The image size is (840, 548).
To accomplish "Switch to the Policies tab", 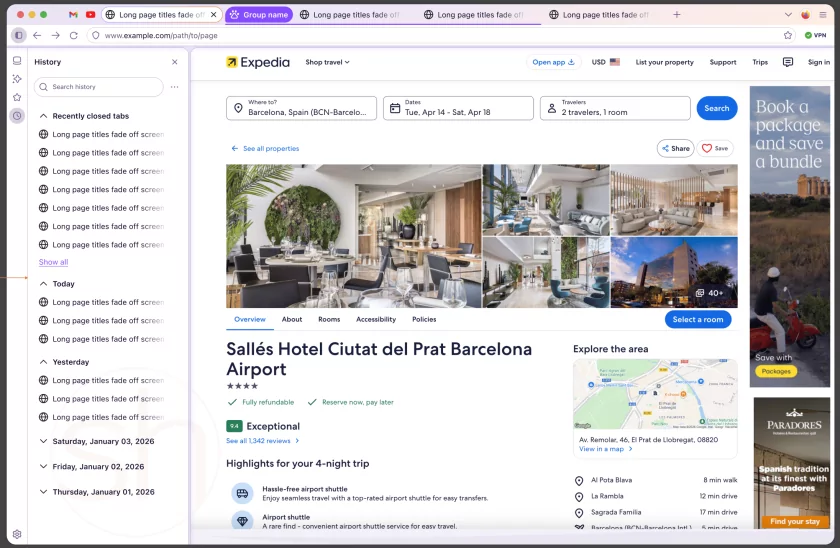I will click(424, 320).
